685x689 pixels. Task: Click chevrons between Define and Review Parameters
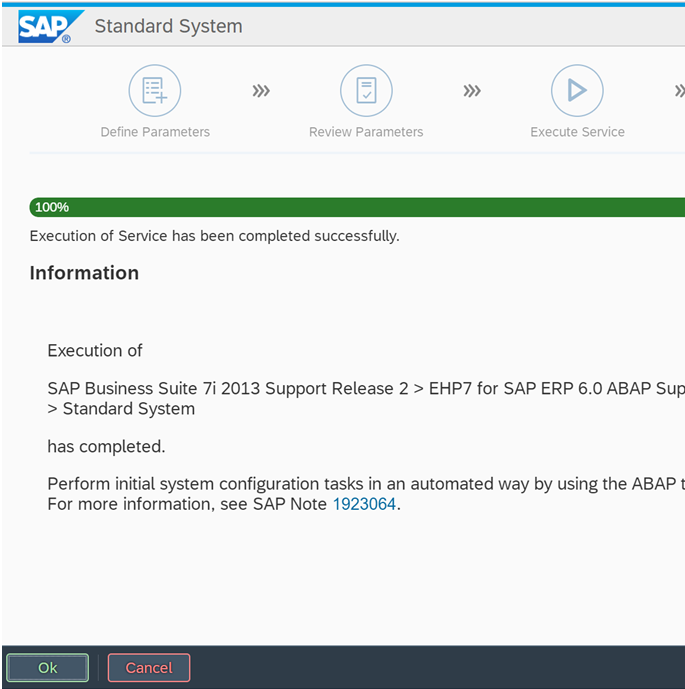(x=261, y=91)
